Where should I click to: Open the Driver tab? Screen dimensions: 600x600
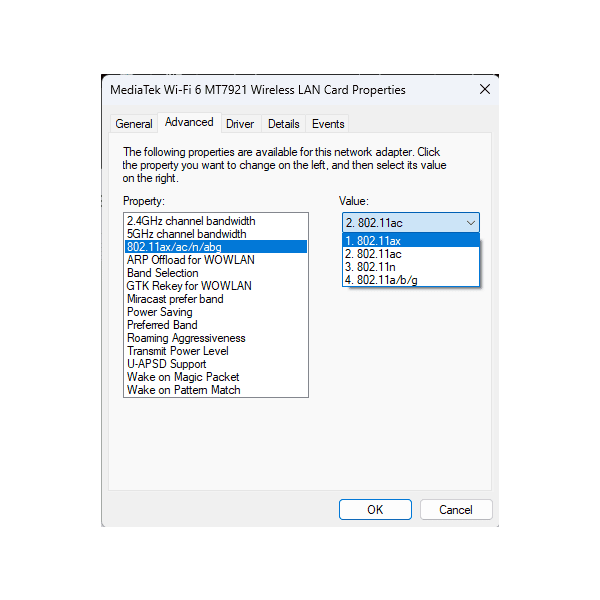240,124
